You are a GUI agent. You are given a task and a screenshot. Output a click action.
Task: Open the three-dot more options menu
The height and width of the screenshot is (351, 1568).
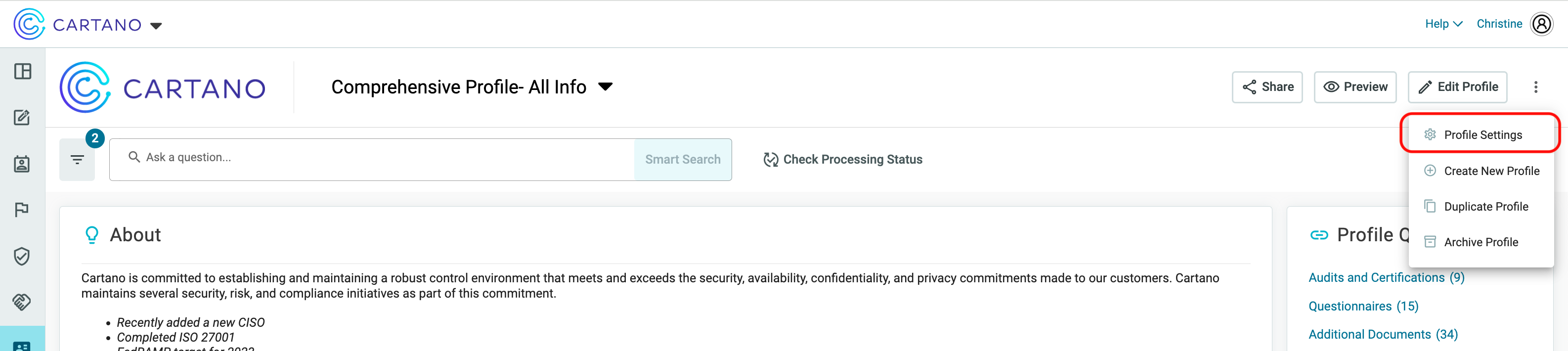[1536, 87]
